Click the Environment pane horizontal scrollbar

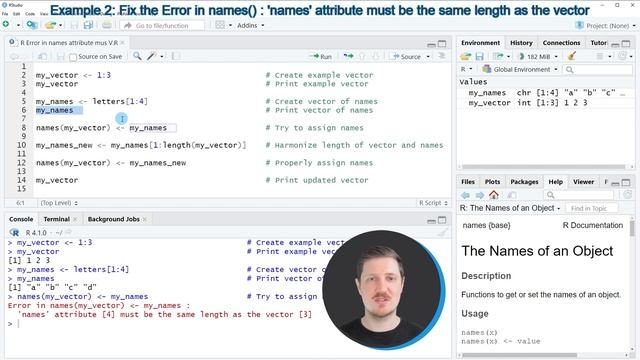tap(543, 167)
